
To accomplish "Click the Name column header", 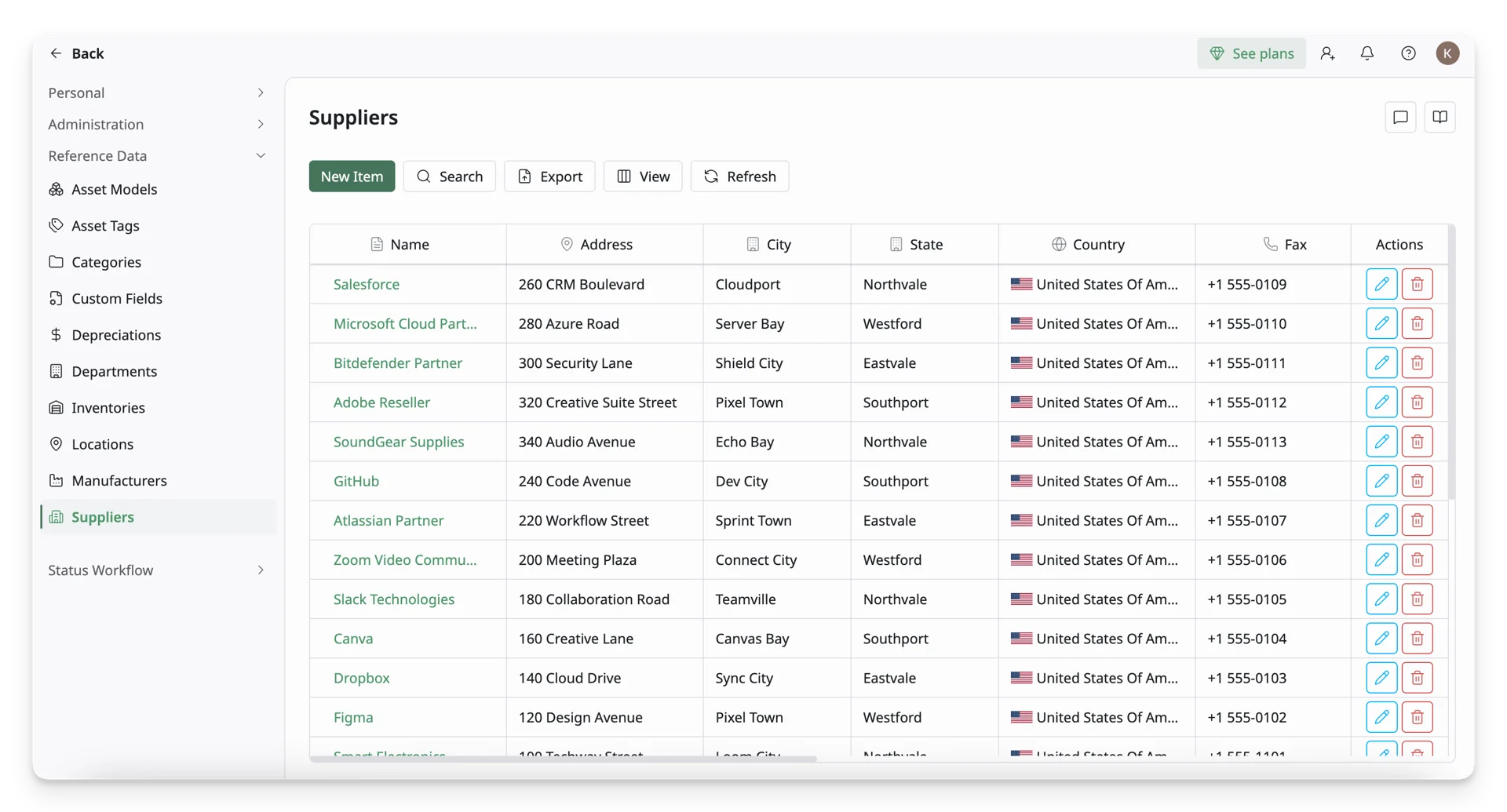I will point(408,244).
